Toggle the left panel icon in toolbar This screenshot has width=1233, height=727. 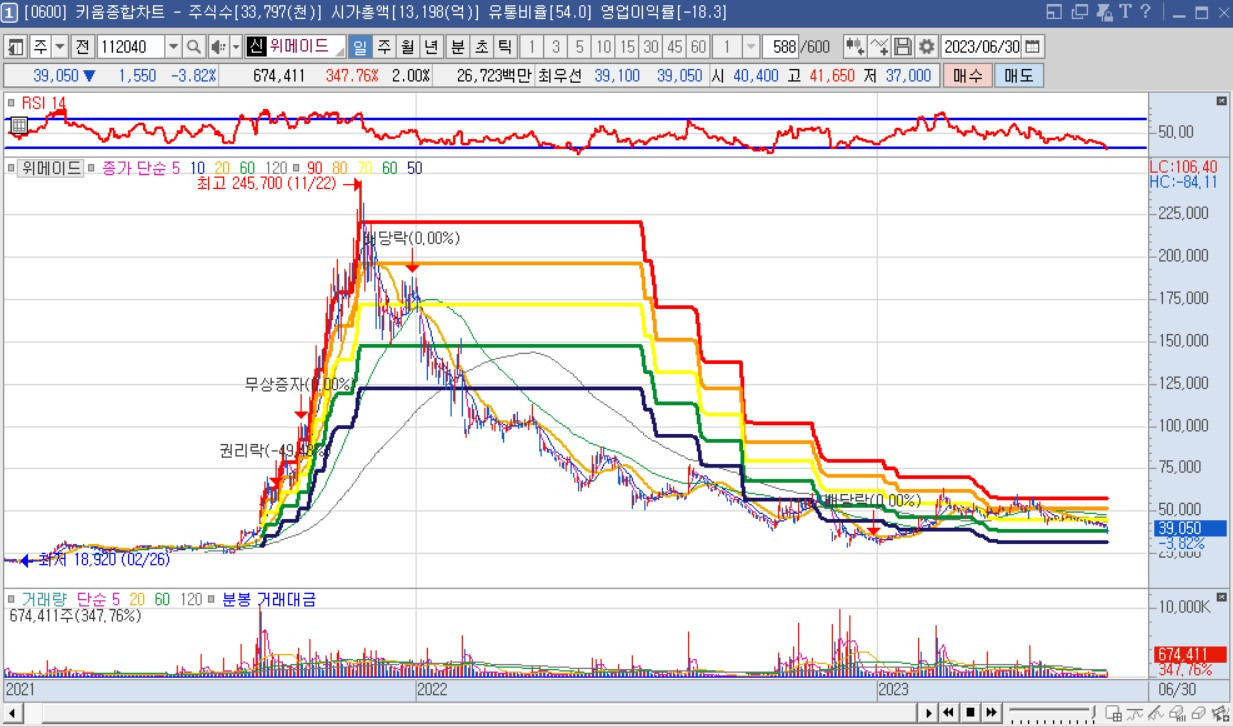(16, 47)
